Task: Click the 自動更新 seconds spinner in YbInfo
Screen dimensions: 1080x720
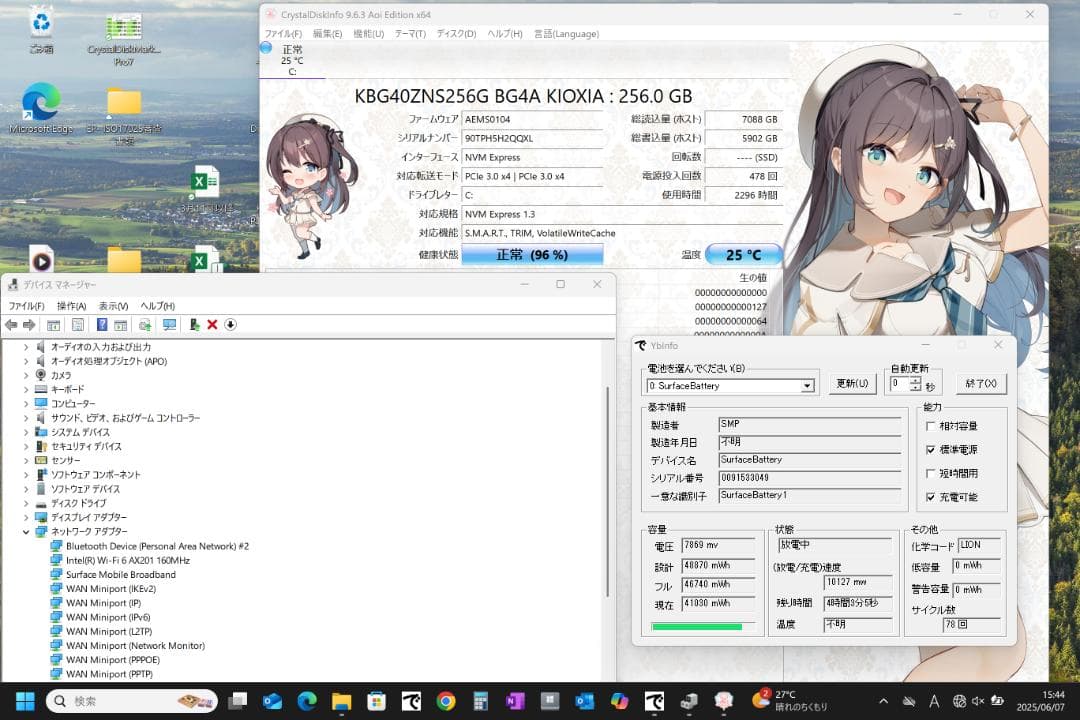Action: (x=915, y=384)
